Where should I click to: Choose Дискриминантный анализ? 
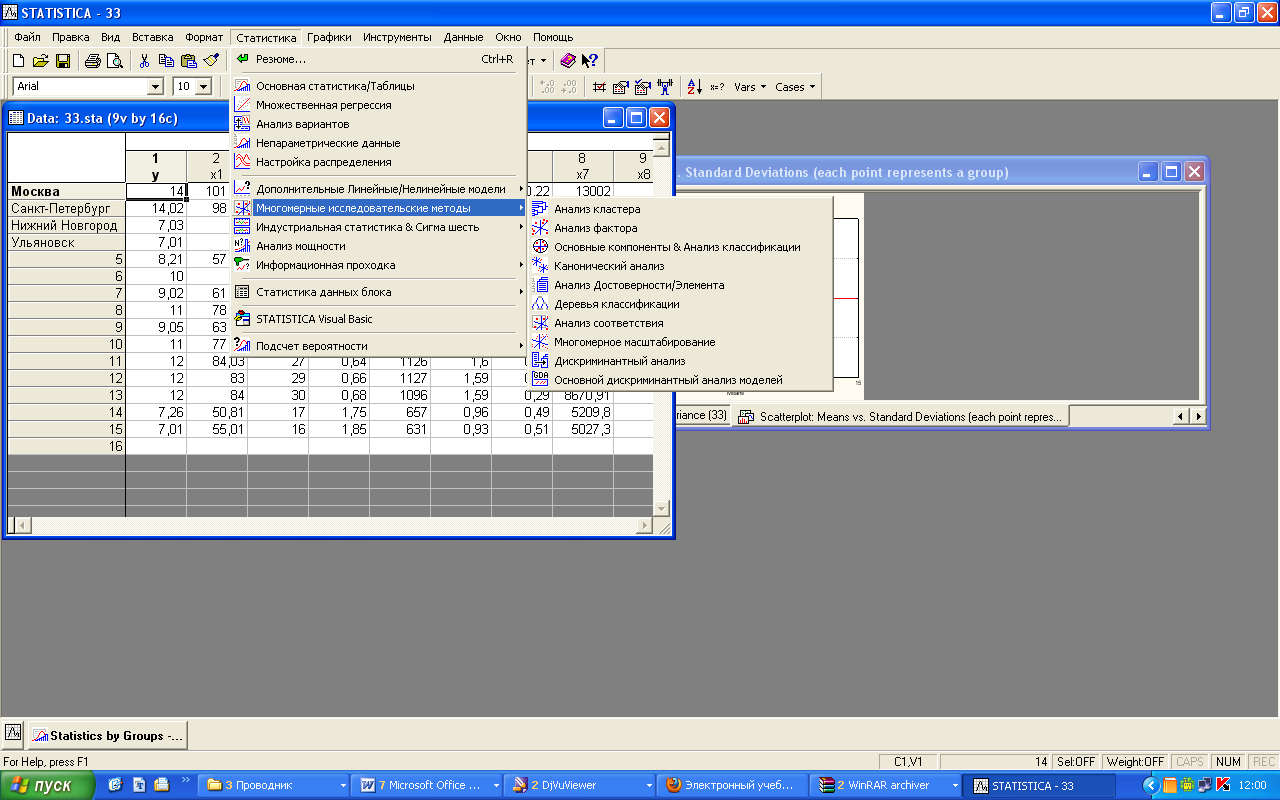click(681, 361)
